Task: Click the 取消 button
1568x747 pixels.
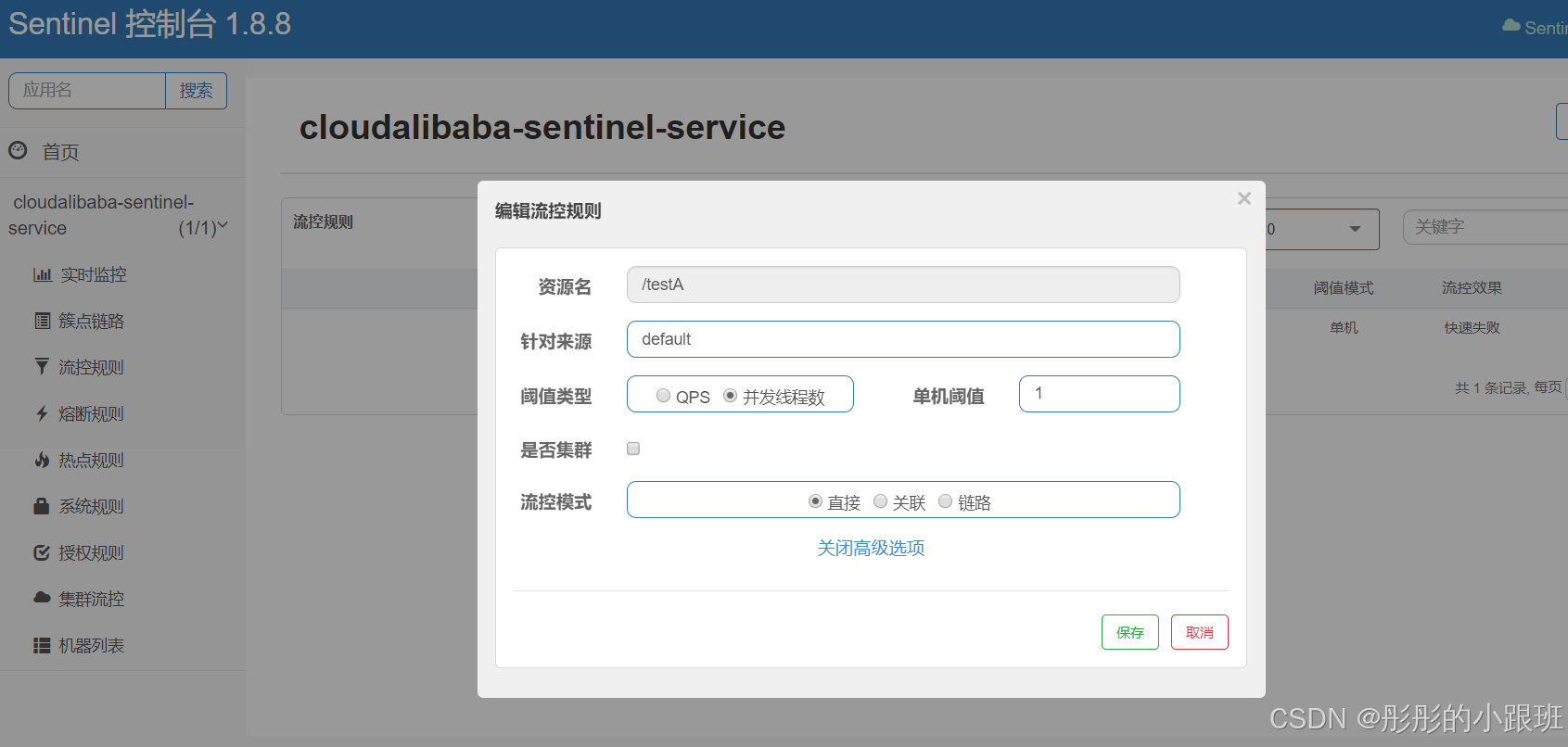Action: coord(1199,632)
